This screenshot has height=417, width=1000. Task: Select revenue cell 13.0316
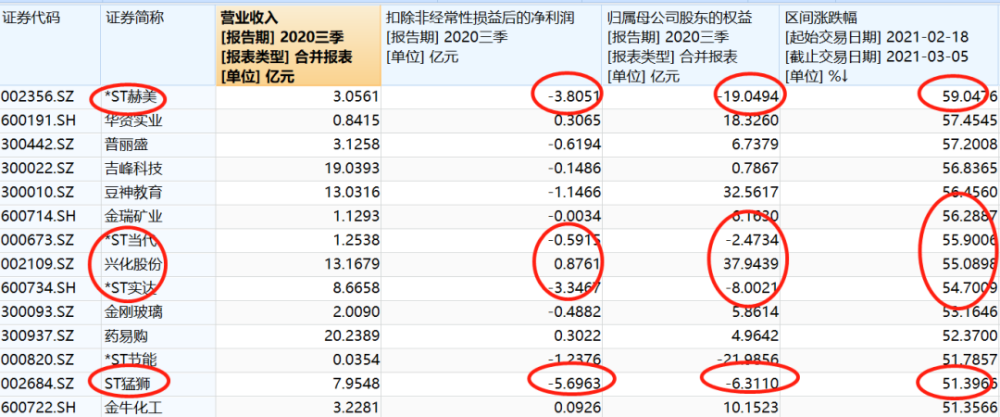point(353,193)
